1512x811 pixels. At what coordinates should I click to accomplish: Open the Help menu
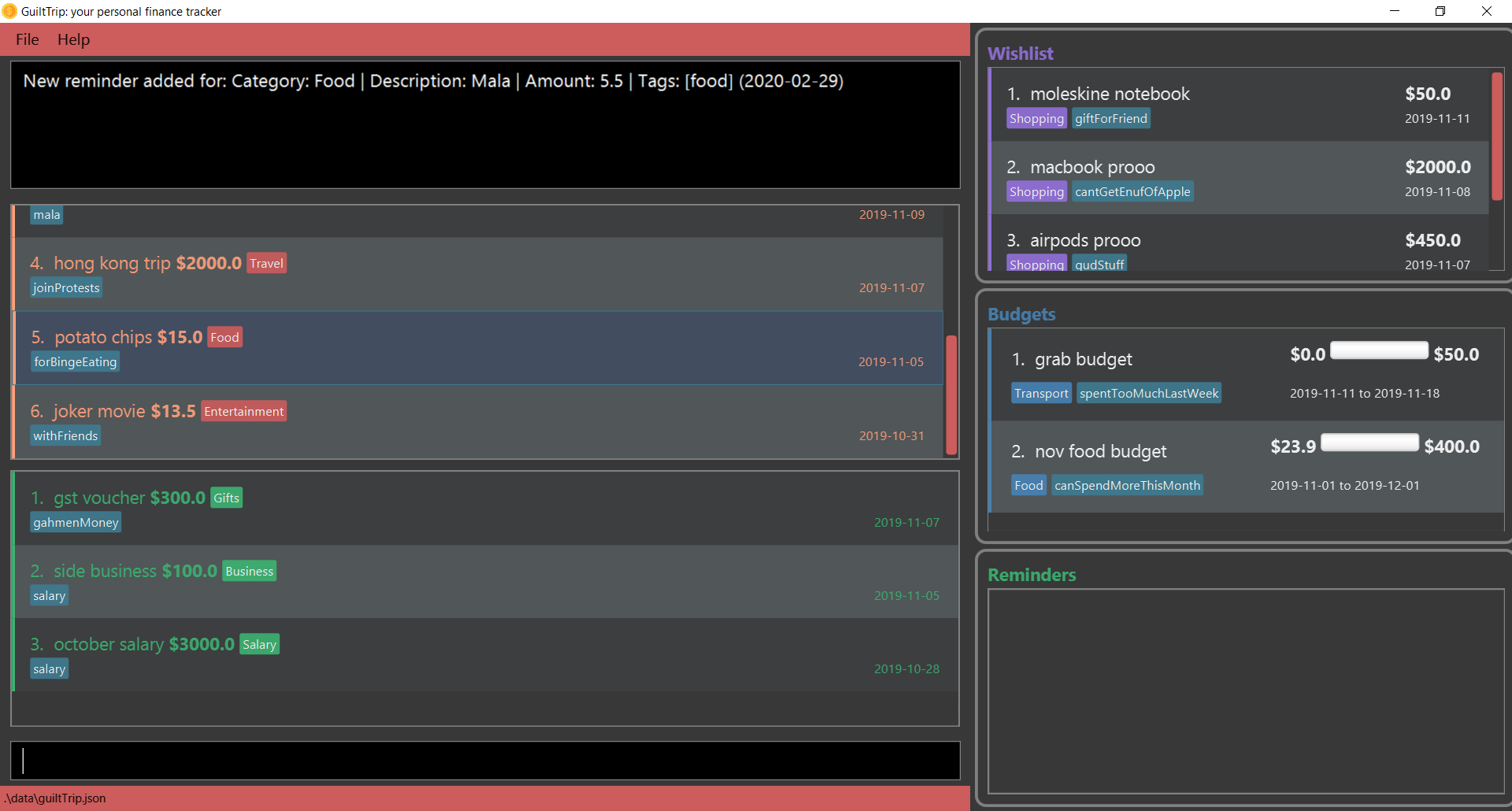click(x=73, y=39)
